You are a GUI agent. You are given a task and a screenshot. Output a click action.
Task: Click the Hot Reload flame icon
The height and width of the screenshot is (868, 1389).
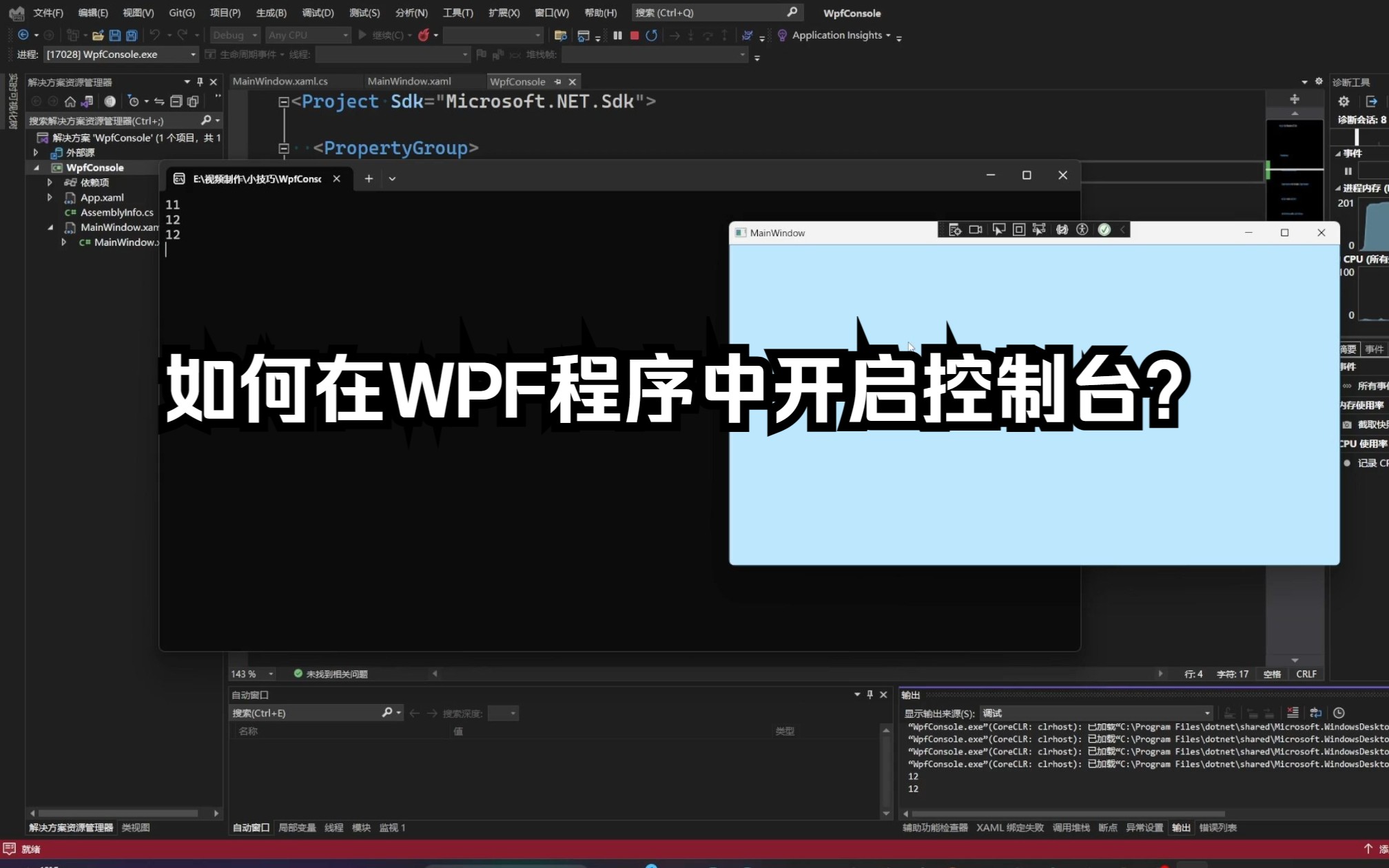click(x=424, y=35)
